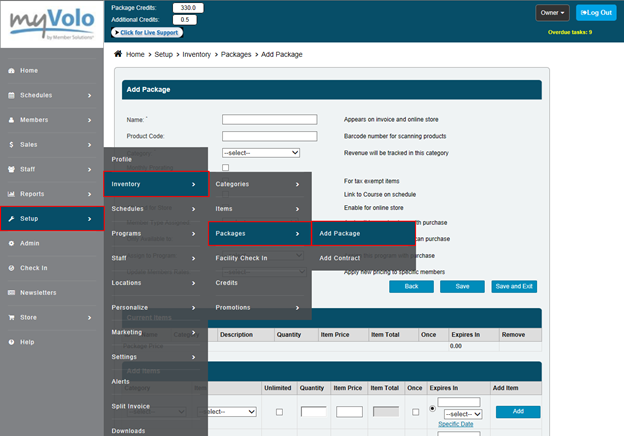Click the Newsletters icon in sidebar
Screen dimensions: 624x436
[x=10, y=292]
